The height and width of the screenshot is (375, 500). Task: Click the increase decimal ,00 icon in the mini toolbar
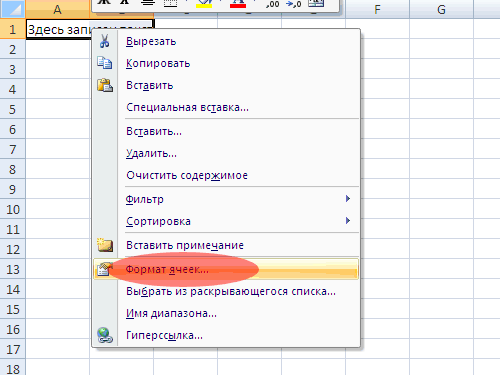[x=273, y=4]
